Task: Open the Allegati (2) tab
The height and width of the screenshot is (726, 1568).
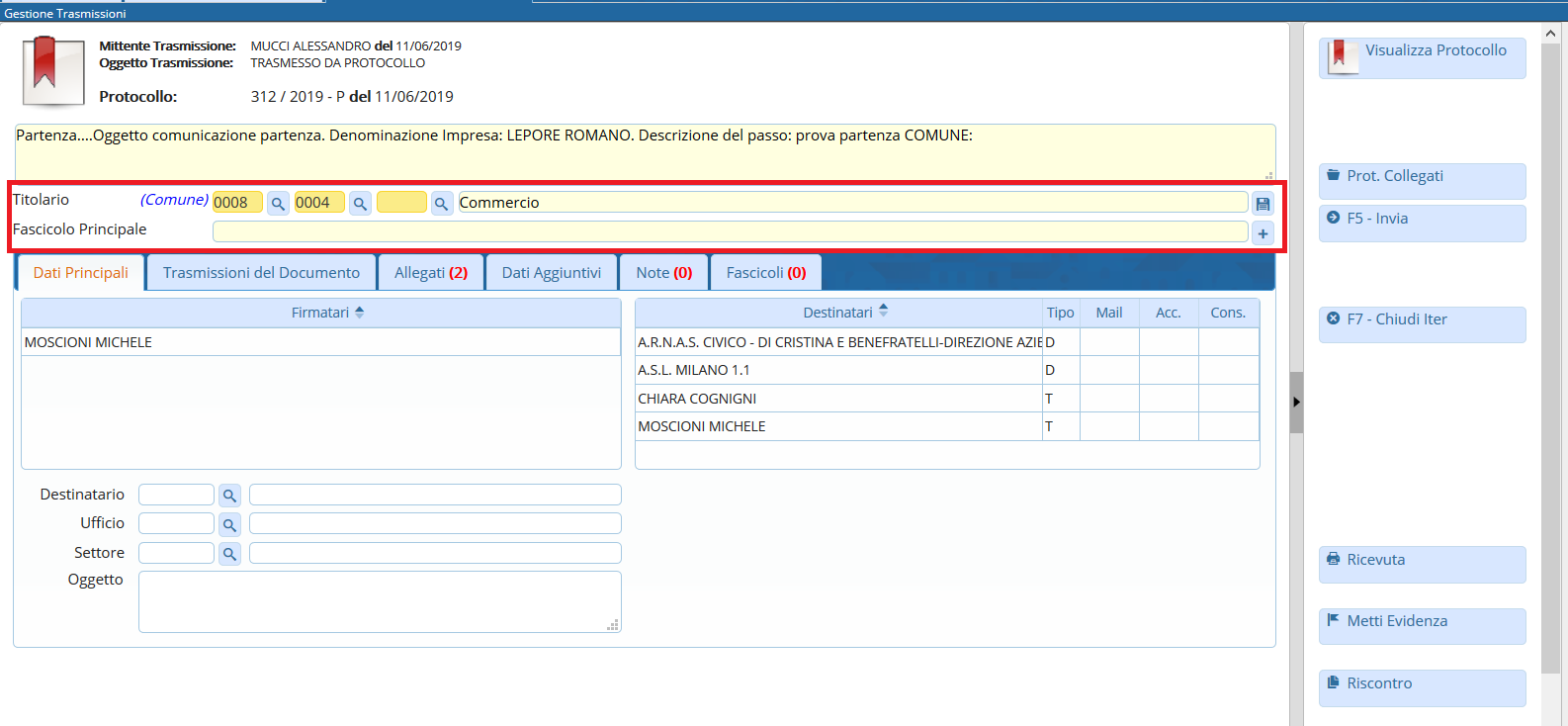Action: click(x=430, y=273)
